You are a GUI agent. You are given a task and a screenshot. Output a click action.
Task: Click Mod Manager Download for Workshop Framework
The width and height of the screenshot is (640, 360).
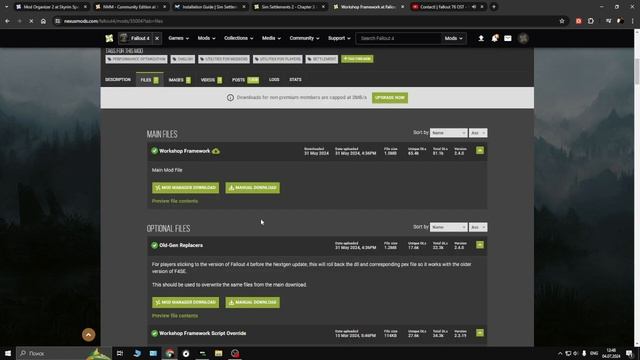click(185, 188)
